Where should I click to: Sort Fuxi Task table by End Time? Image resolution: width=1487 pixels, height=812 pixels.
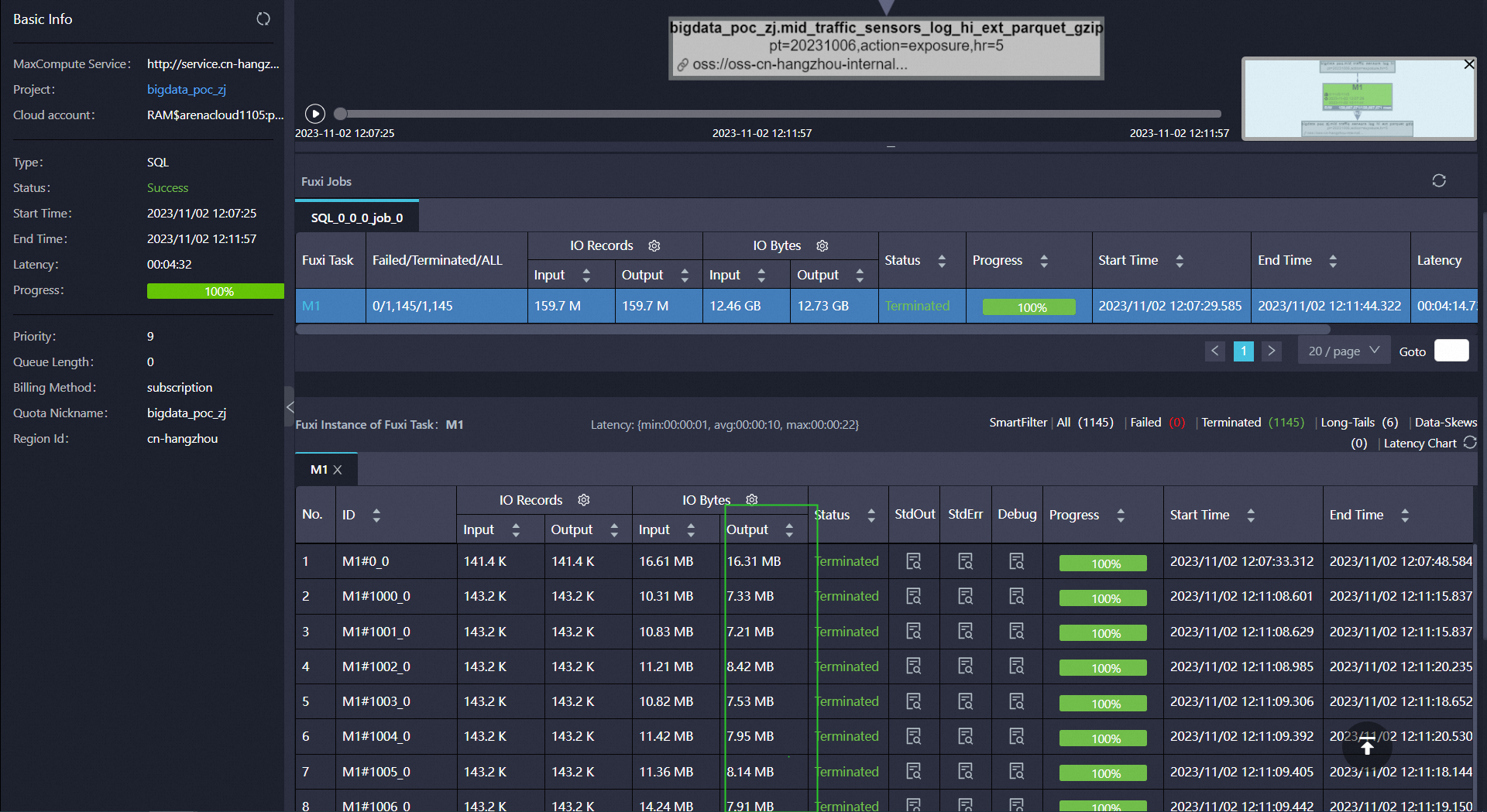1333,261
